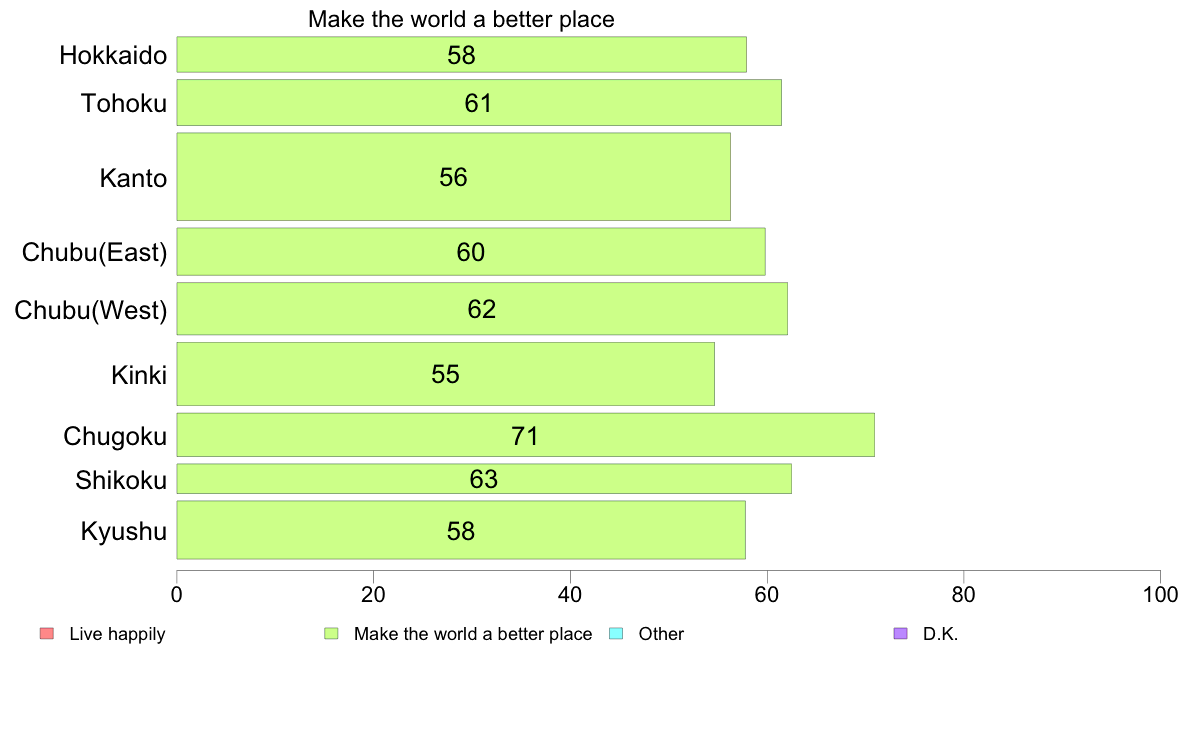Click the Live happily legend label

117,634
